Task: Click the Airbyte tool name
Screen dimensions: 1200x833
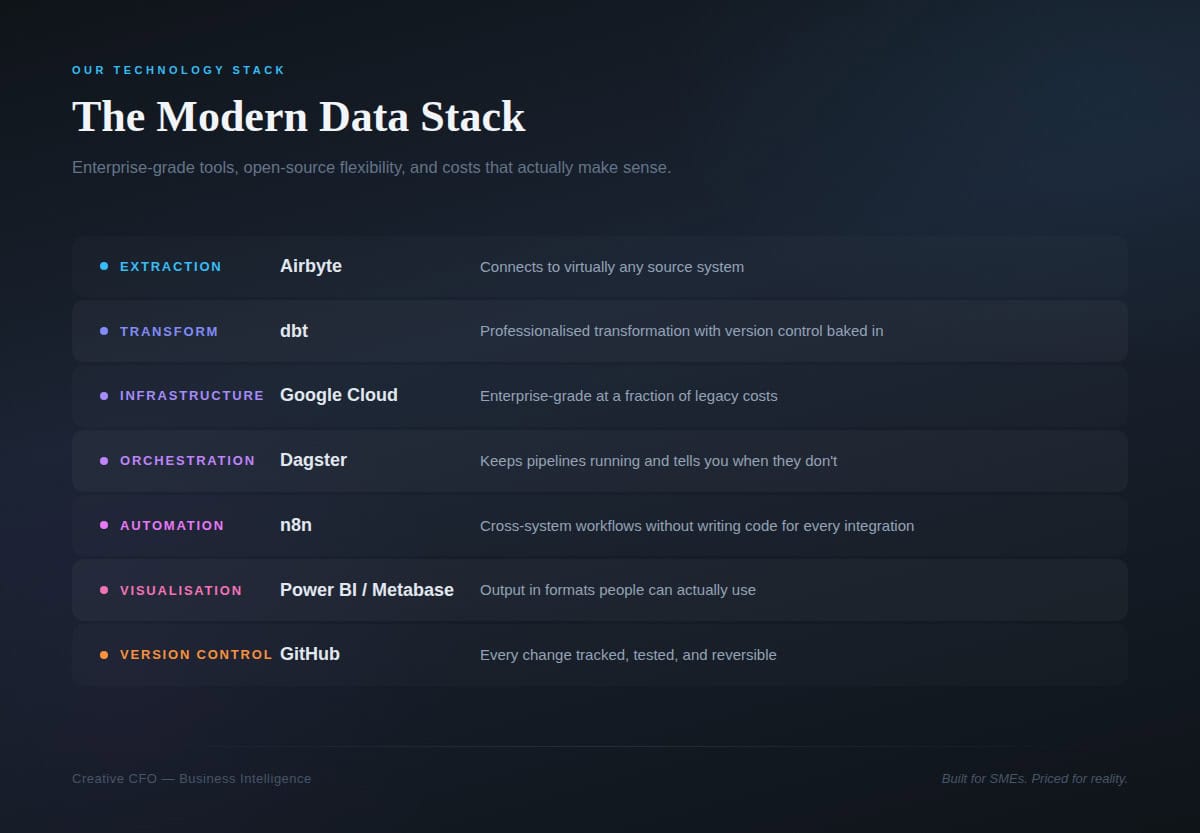Action: pyautogui.click(x=311, y=266)
